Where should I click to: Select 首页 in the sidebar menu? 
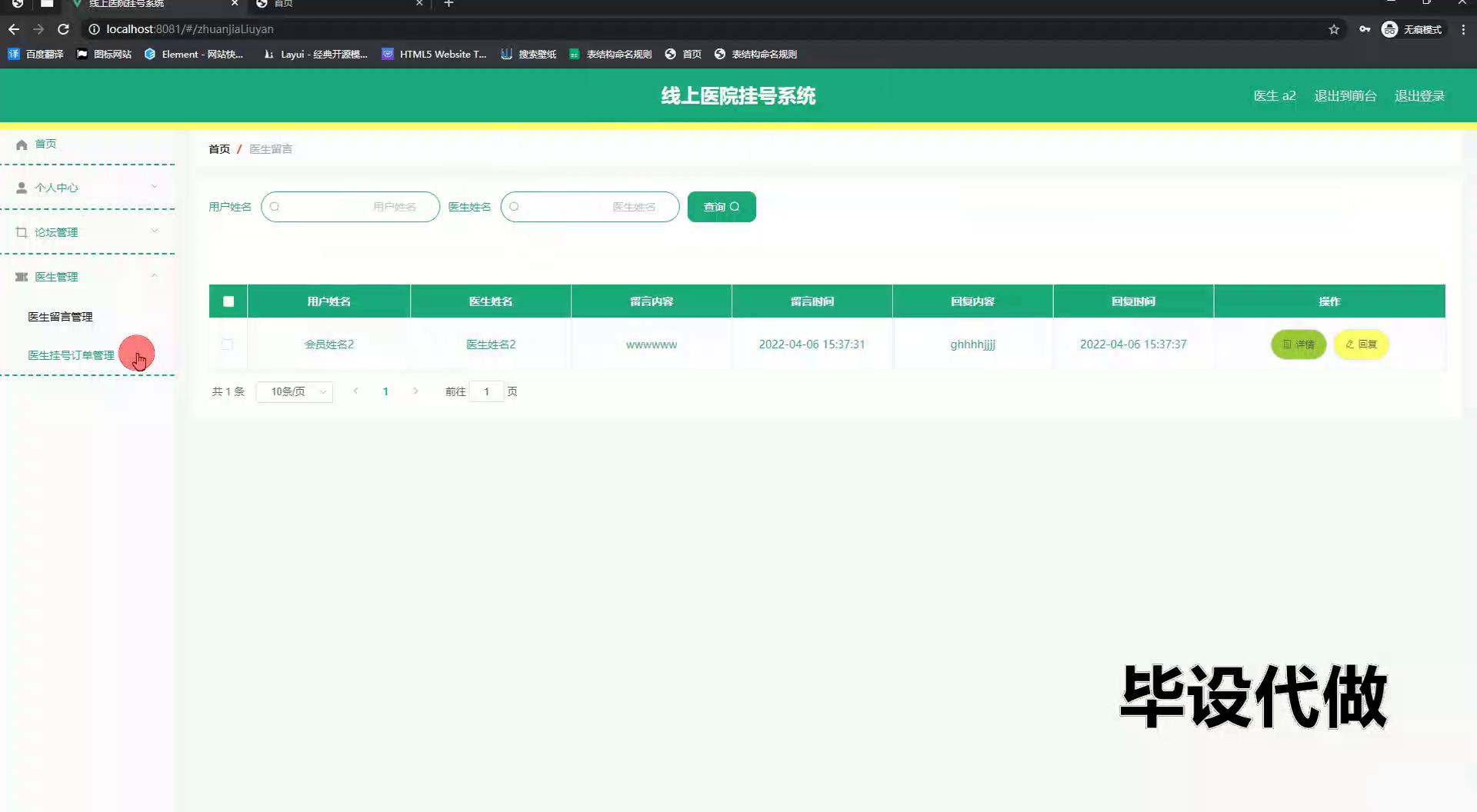(45, 144)
